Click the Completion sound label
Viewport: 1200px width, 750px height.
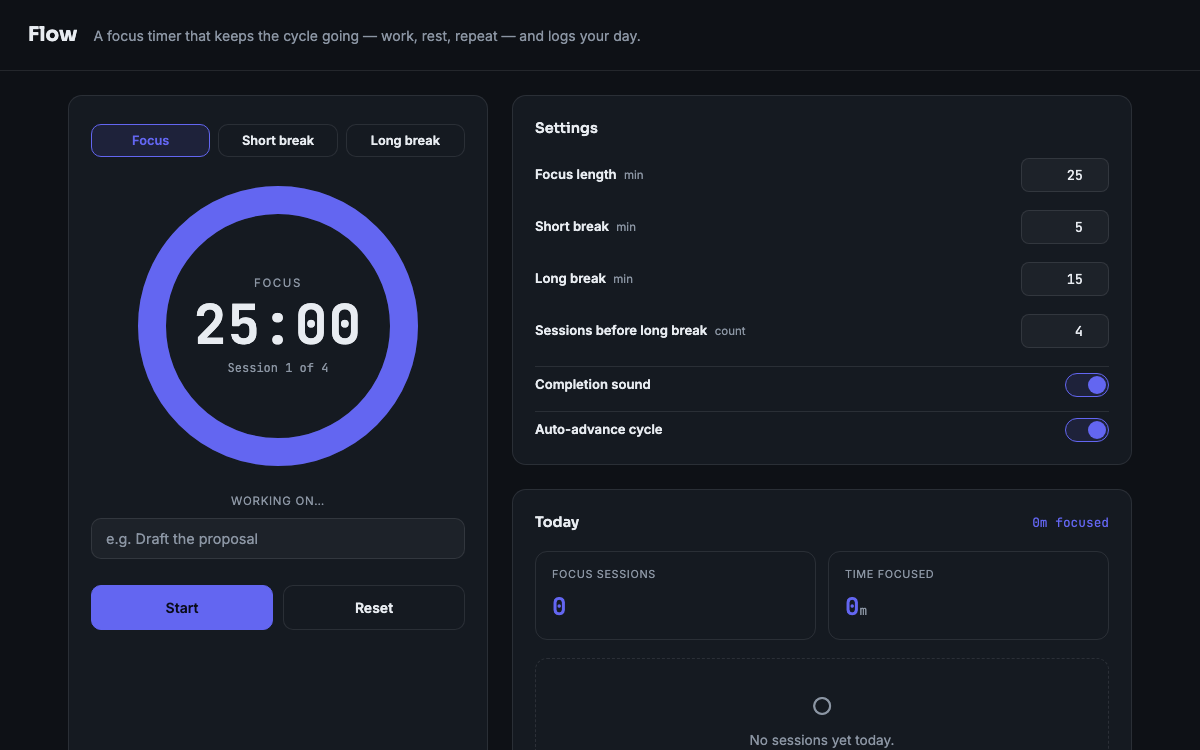tap(593, 385)
